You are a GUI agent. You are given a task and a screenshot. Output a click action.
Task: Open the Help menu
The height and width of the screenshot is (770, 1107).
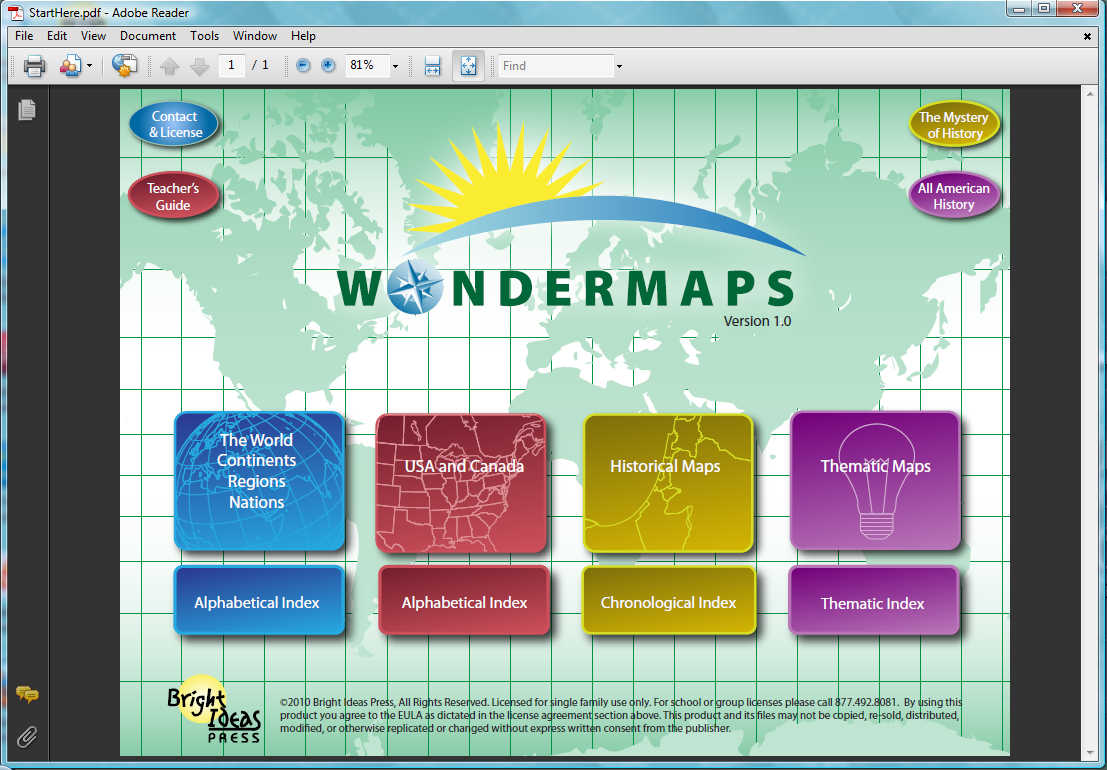pos(304,36)
